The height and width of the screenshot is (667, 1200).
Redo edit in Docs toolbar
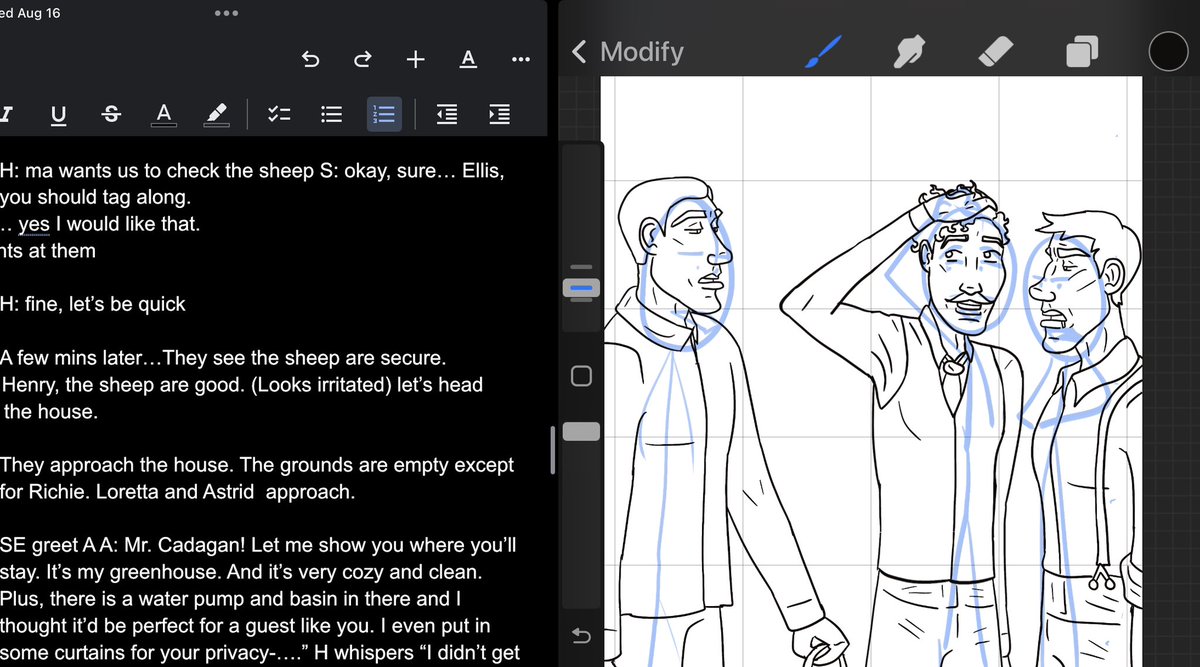click(x=363, y=60)
